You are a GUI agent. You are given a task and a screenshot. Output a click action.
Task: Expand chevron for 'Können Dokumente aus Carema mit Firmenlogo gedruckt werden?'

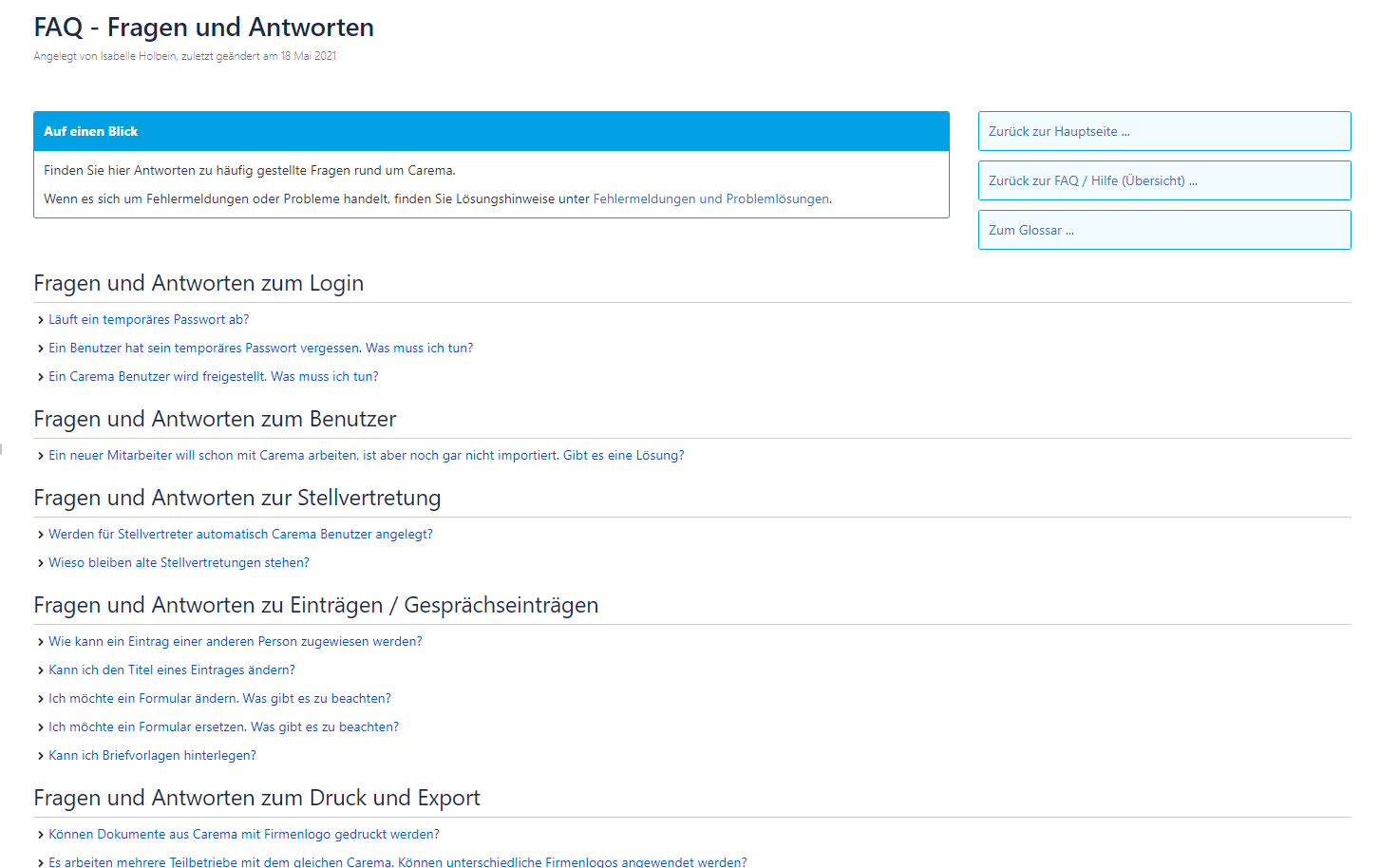tap(41, 836)
